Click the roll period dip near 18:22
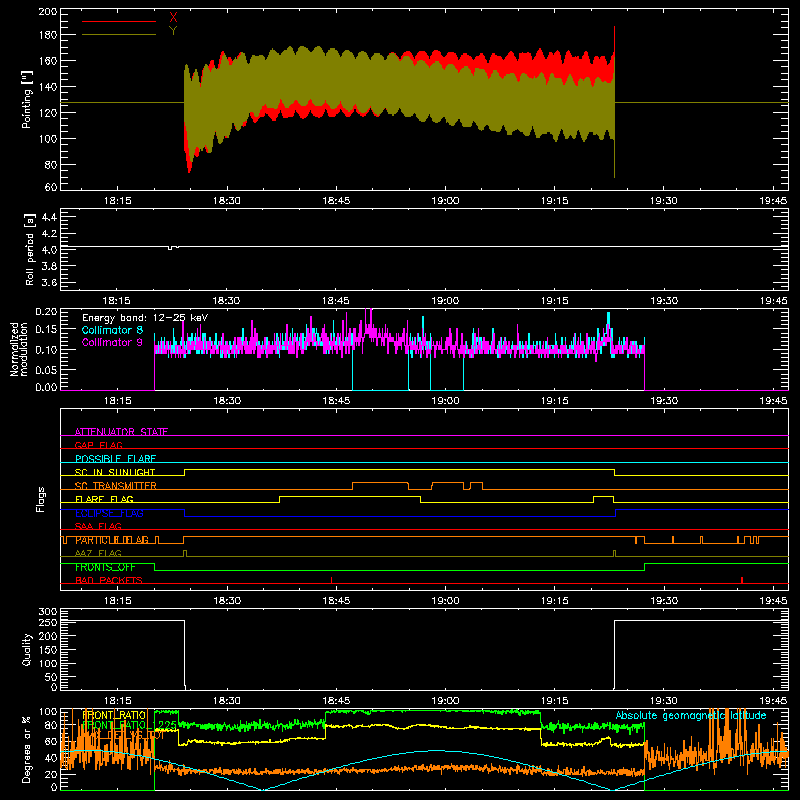The height and width of the screenshot is (800, 800). click(172, 248)
